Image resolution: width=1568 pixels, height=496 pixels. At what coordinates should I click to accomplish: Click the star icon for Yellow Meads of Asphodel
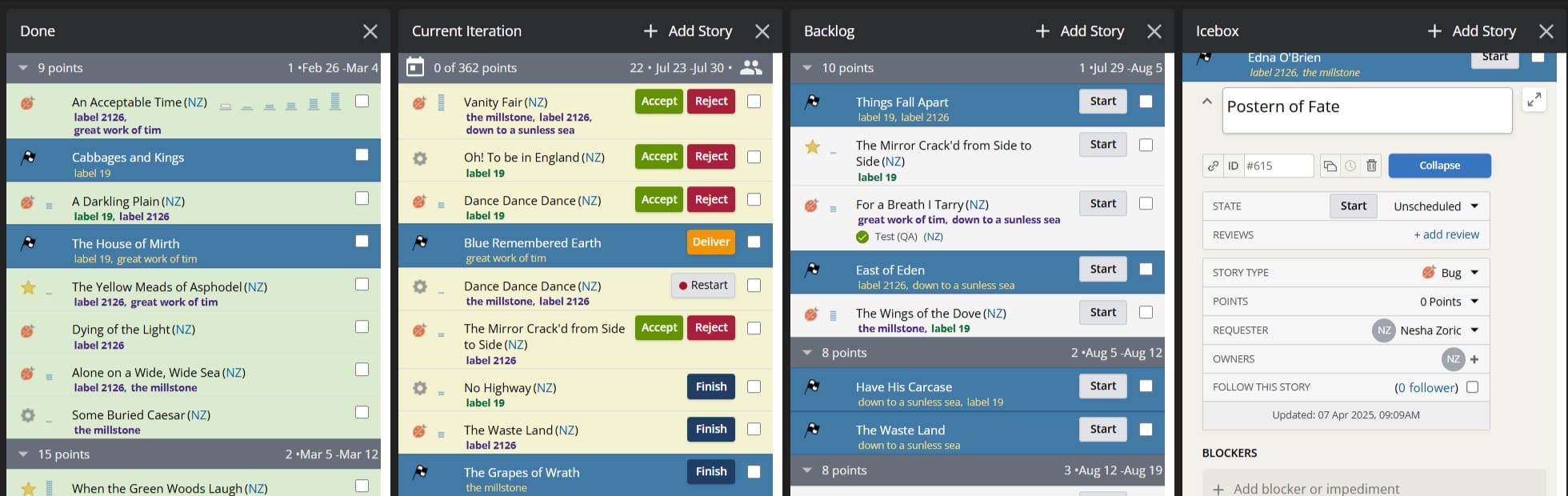[28, 287]
